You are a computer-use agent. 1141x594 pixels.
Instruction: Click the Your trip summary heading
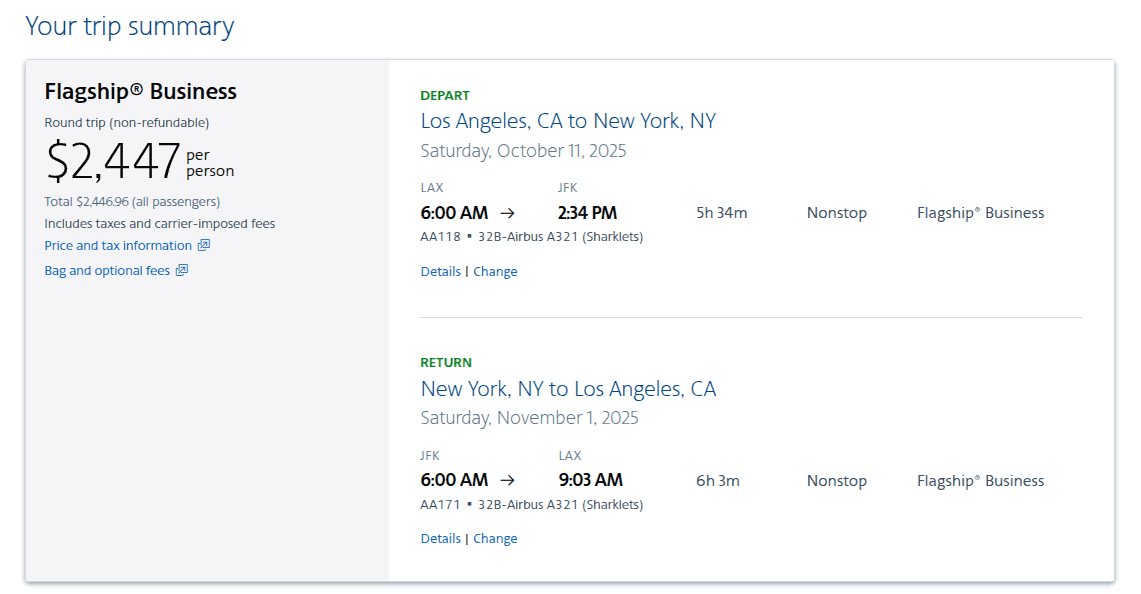click(129, 26)
